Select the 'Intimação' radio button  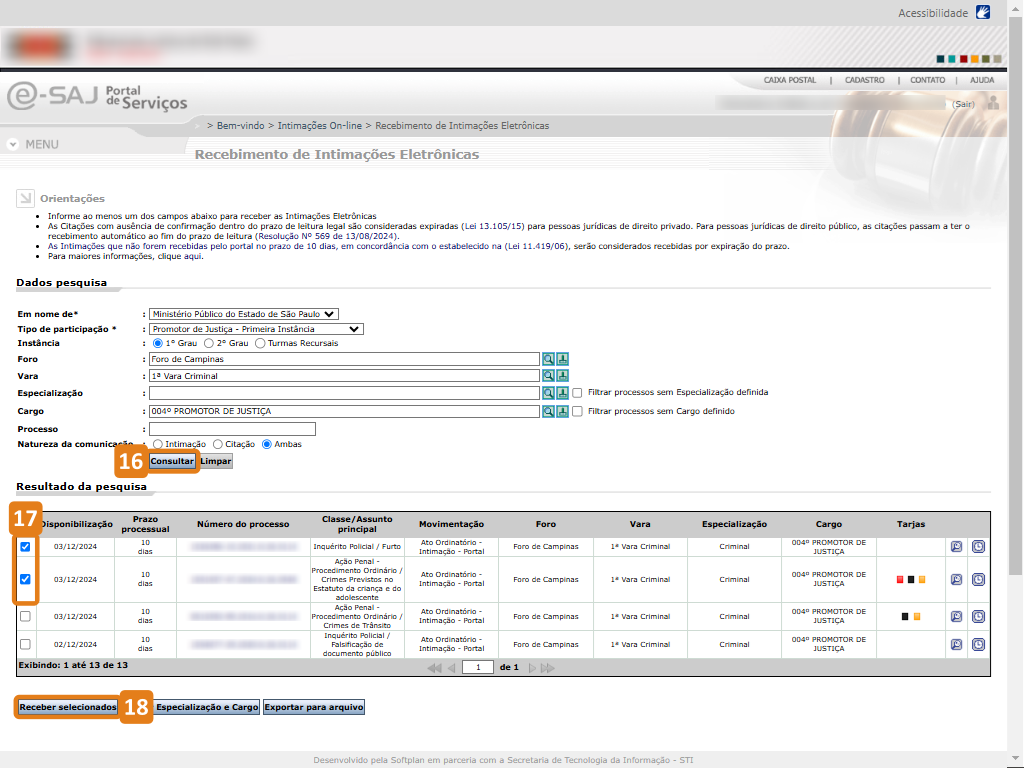[158, 444]
